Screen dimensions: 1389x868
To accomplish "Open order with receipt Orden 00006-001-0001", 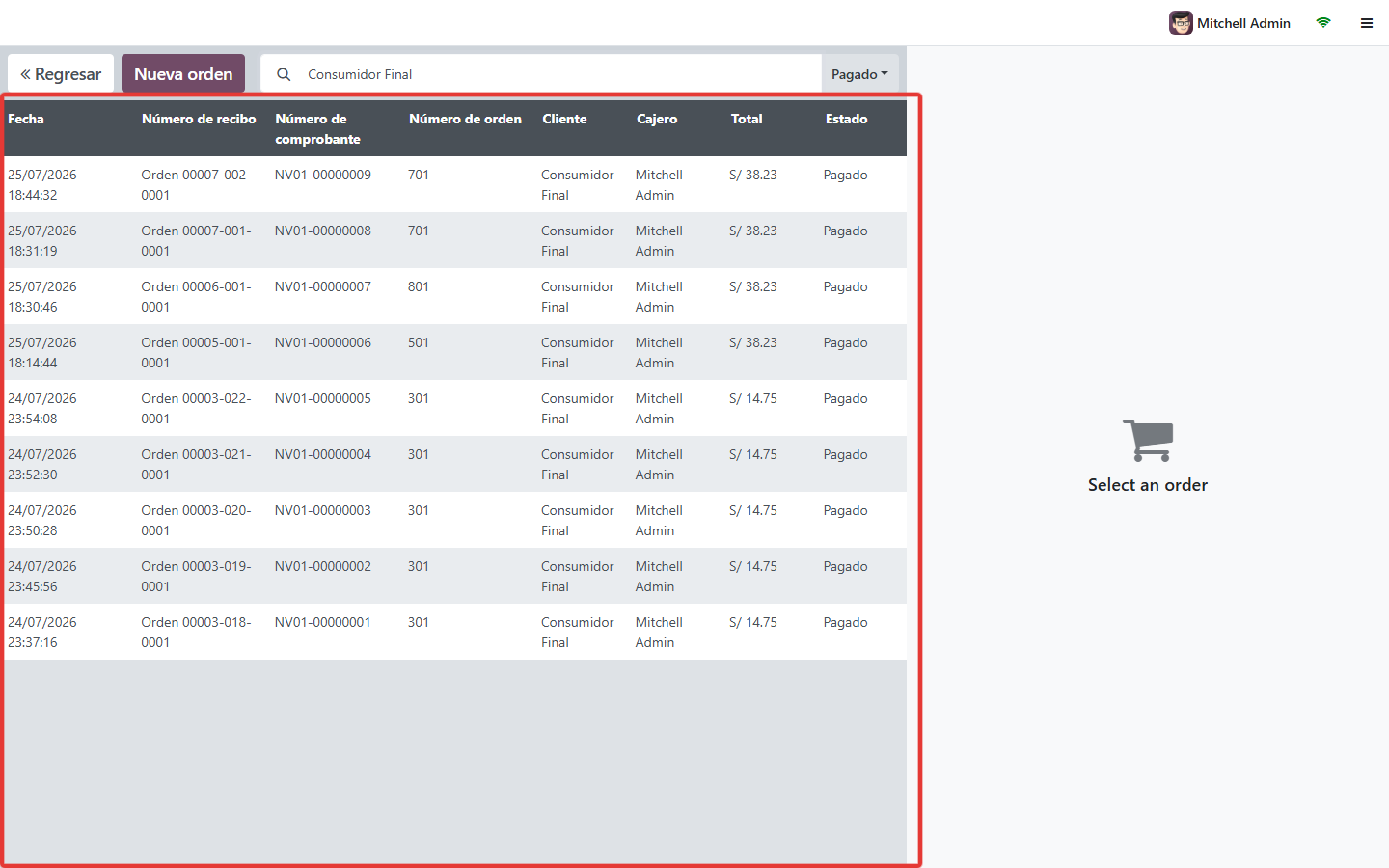I will point(455,296).
